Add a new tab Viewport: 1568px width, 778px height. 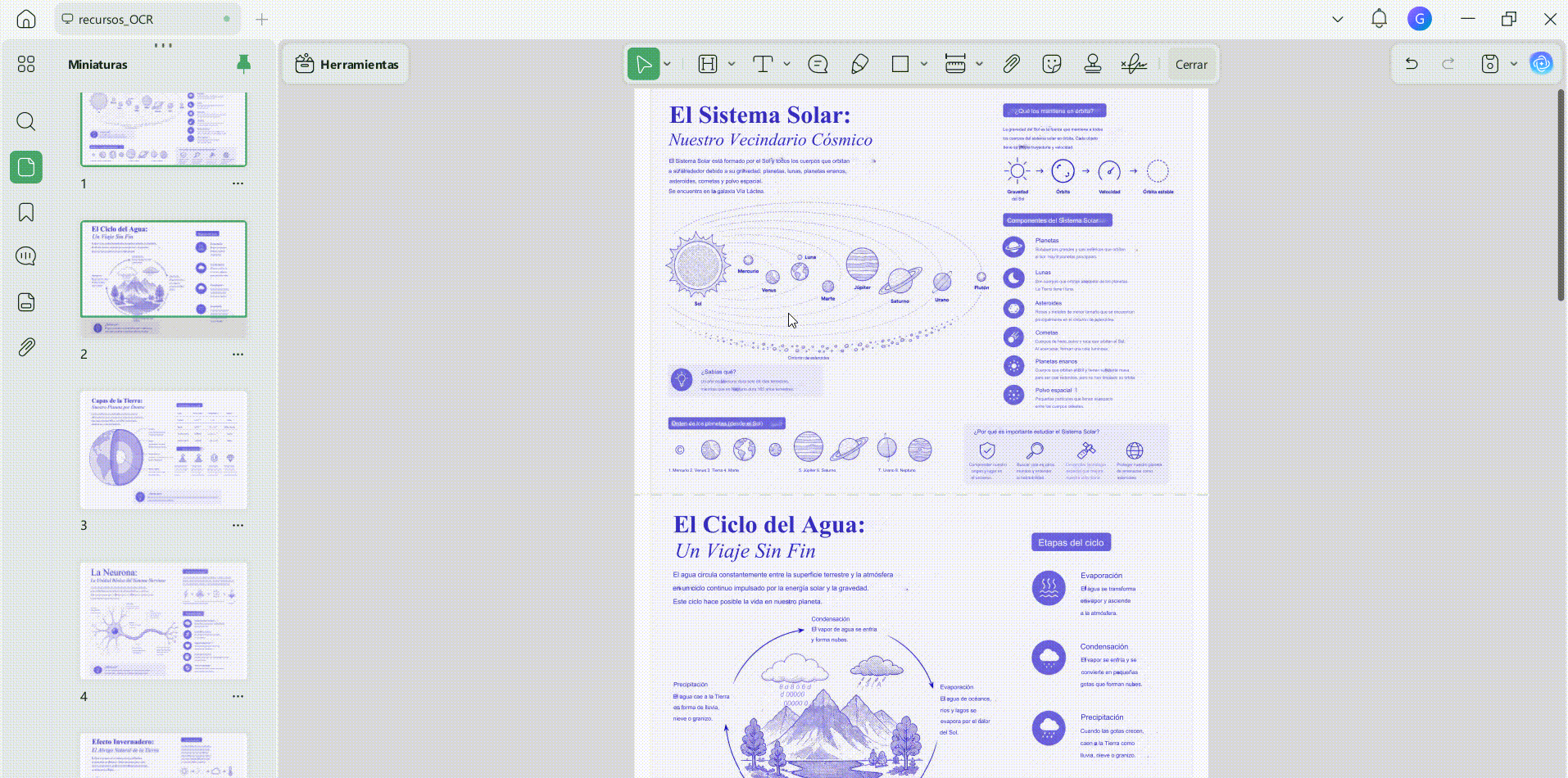click(x=262, y=19)
